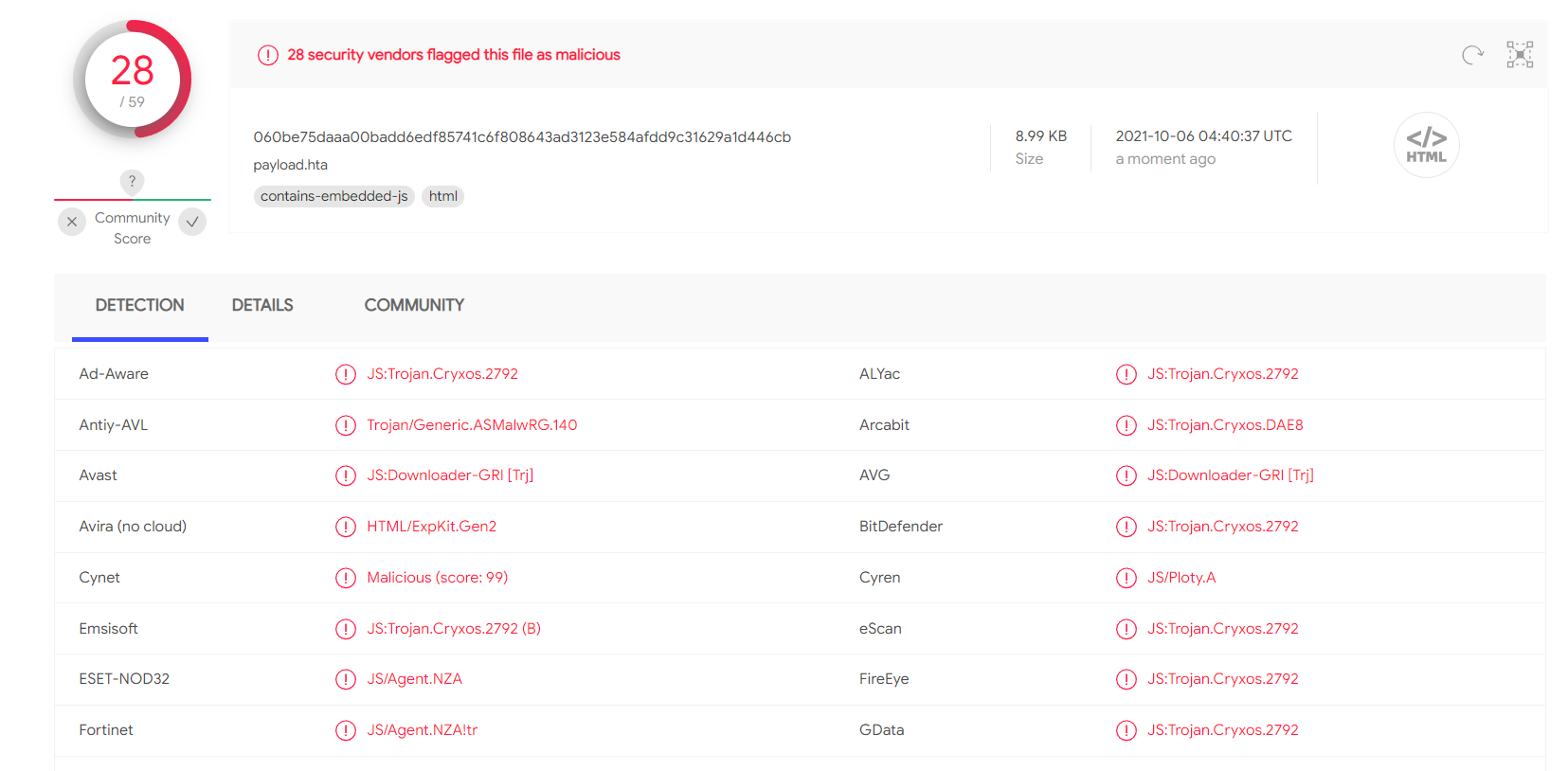This screenshot has height=771, width=1568.
Task: Click the community score question mark
Action: pyautogui.click(x=132, y=181)
